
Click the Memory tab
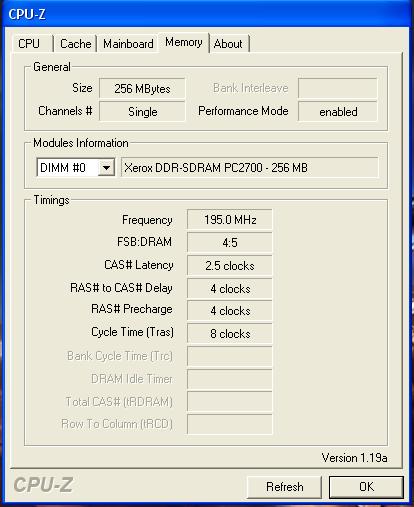point(184,42)
